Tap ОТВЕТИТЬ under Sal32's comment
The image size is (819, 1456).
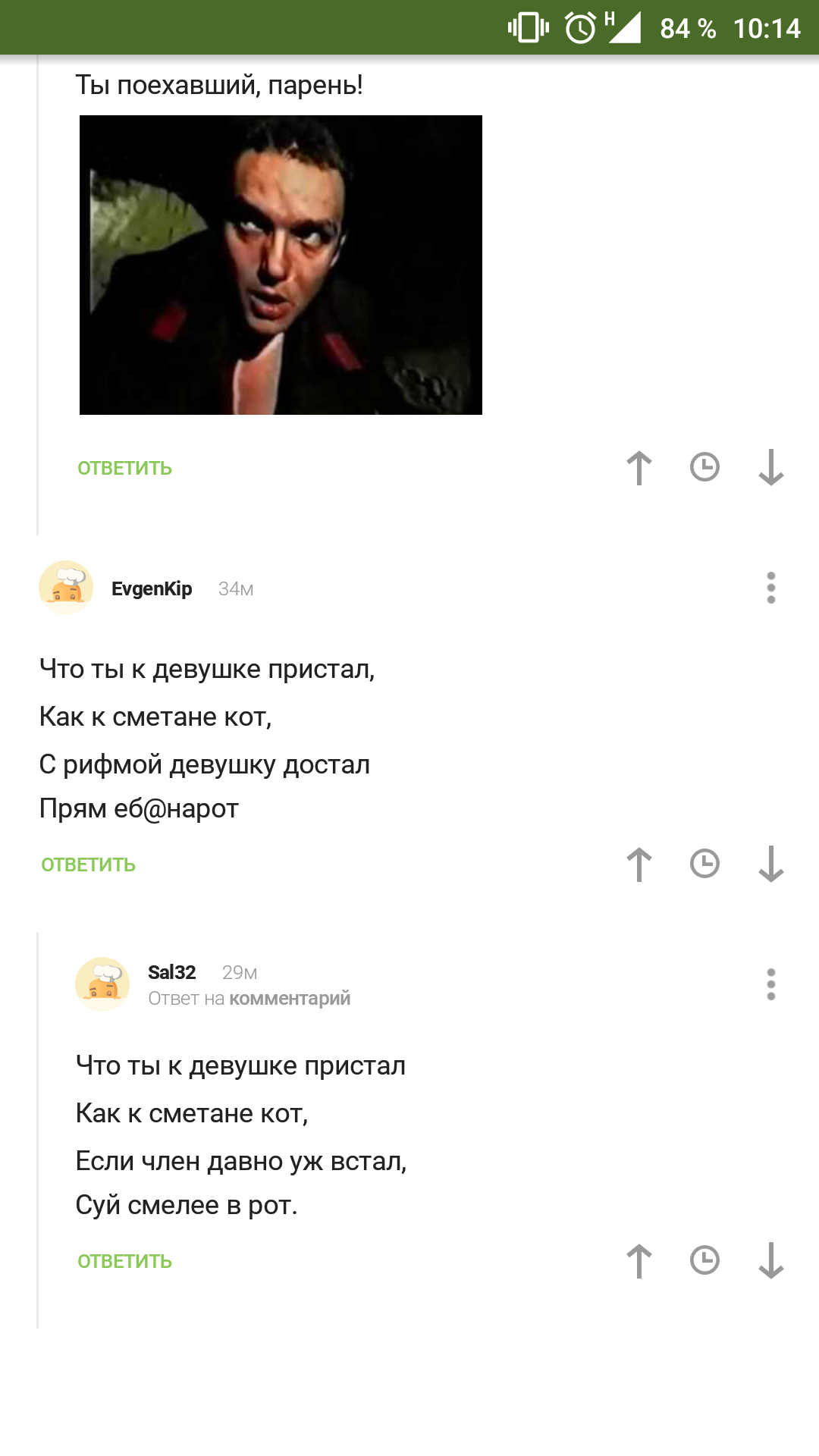(x=125, y=1262)
